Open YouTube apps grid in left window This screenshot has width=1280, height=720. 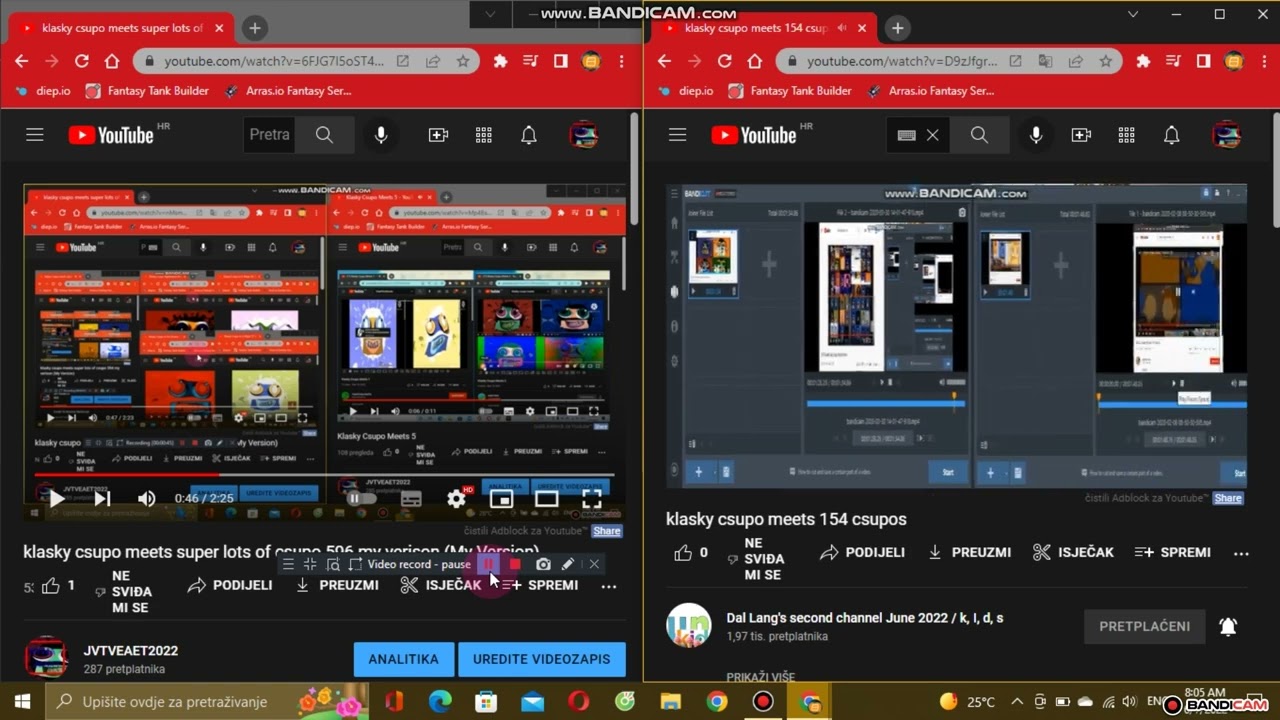point(484,135)
